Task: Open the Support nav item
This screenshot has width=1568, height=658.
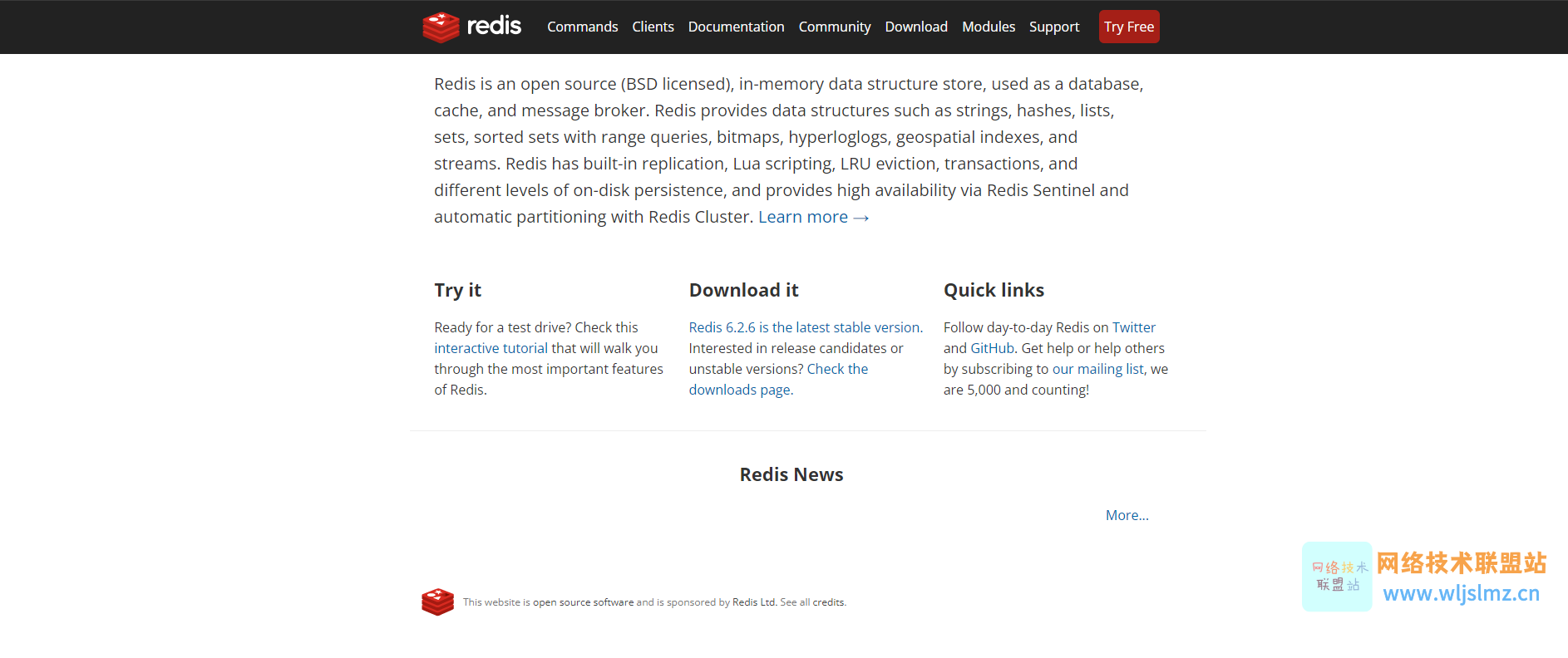Action: click(1054, 27)
